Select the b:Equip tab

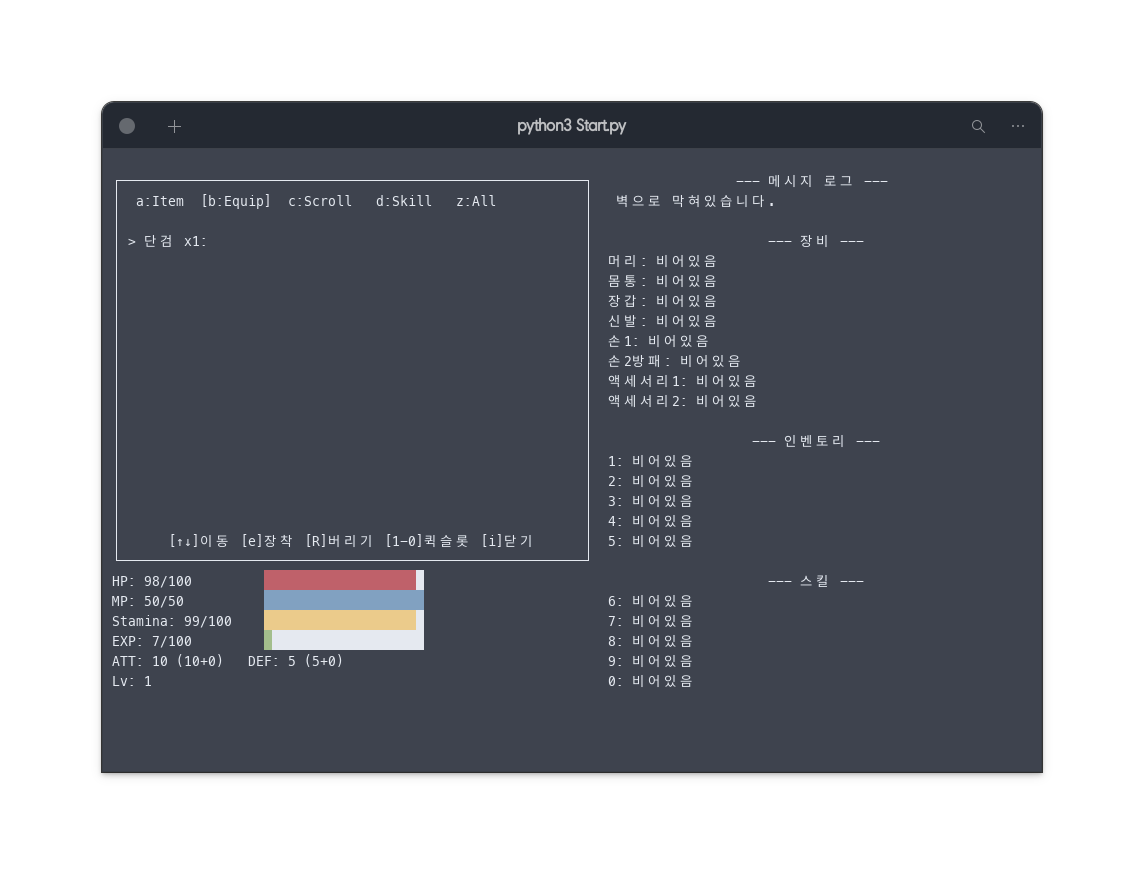tap(236, 201)
